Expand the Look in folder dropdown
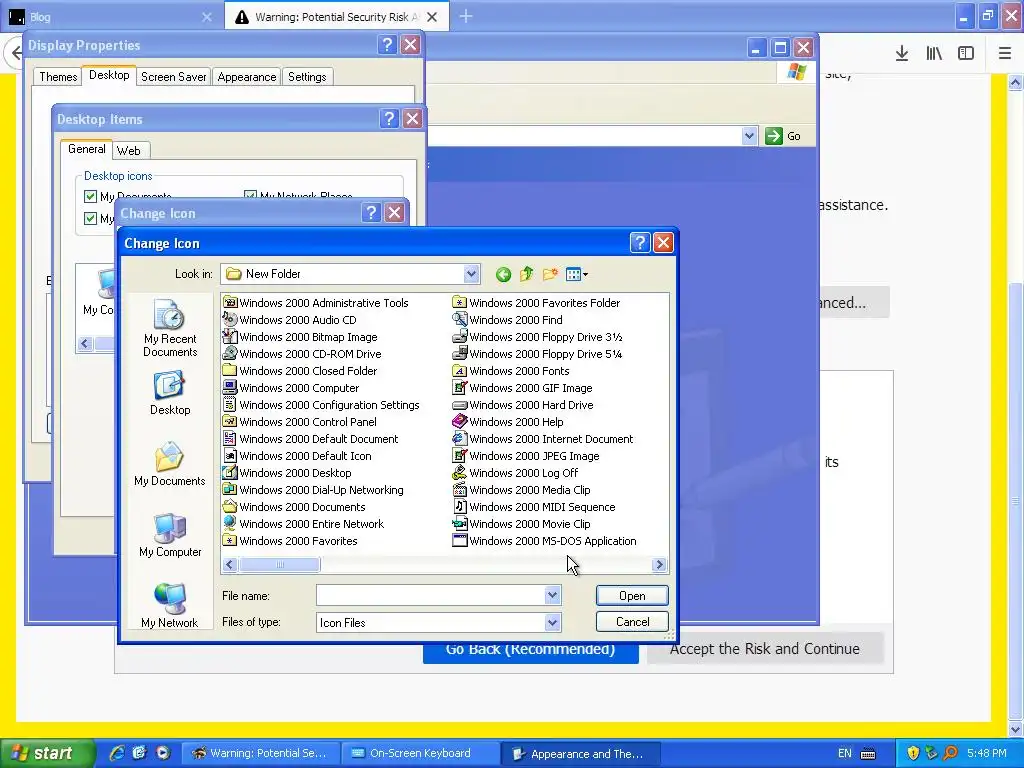The height and width of the screenshot is (768, 1024). coord(472,274)
